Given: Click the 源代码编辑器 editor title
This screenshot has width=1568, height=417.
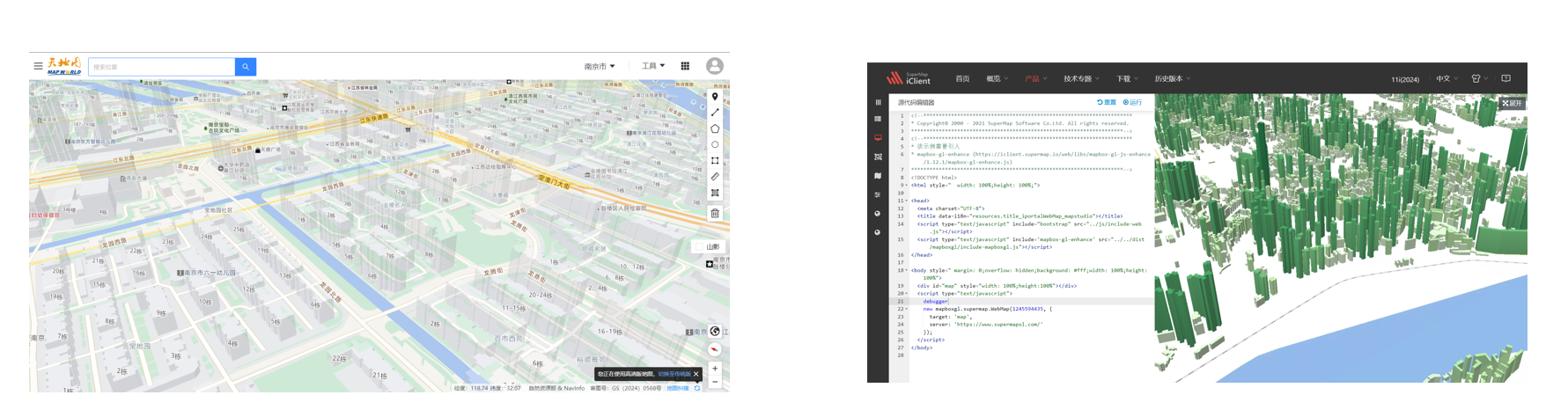Looking at the screenshot, I should point(917,102).
